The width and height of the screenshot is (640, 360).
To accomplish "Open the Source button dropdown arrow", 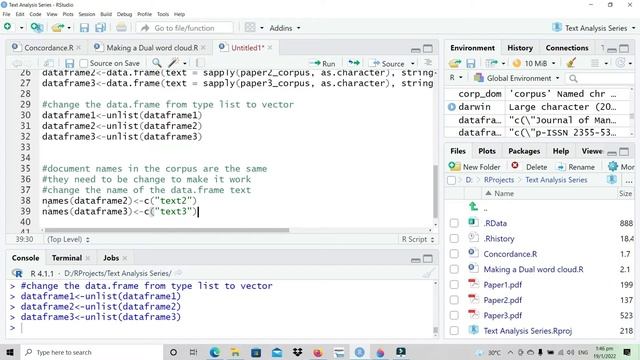I will [413, 64].
